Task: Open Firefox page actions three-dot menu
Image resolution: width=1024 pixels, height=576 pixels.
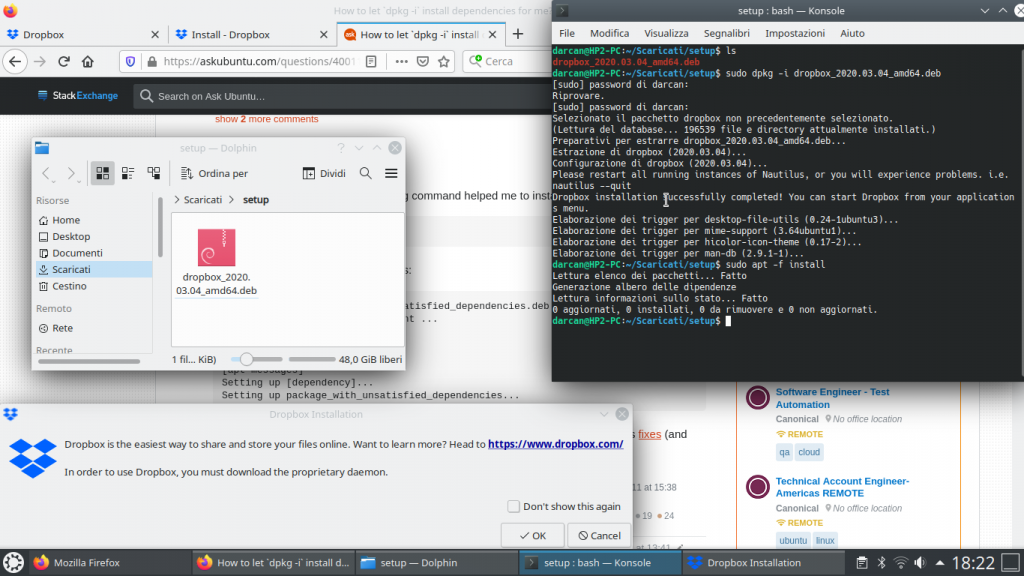Action: [402, 61]
